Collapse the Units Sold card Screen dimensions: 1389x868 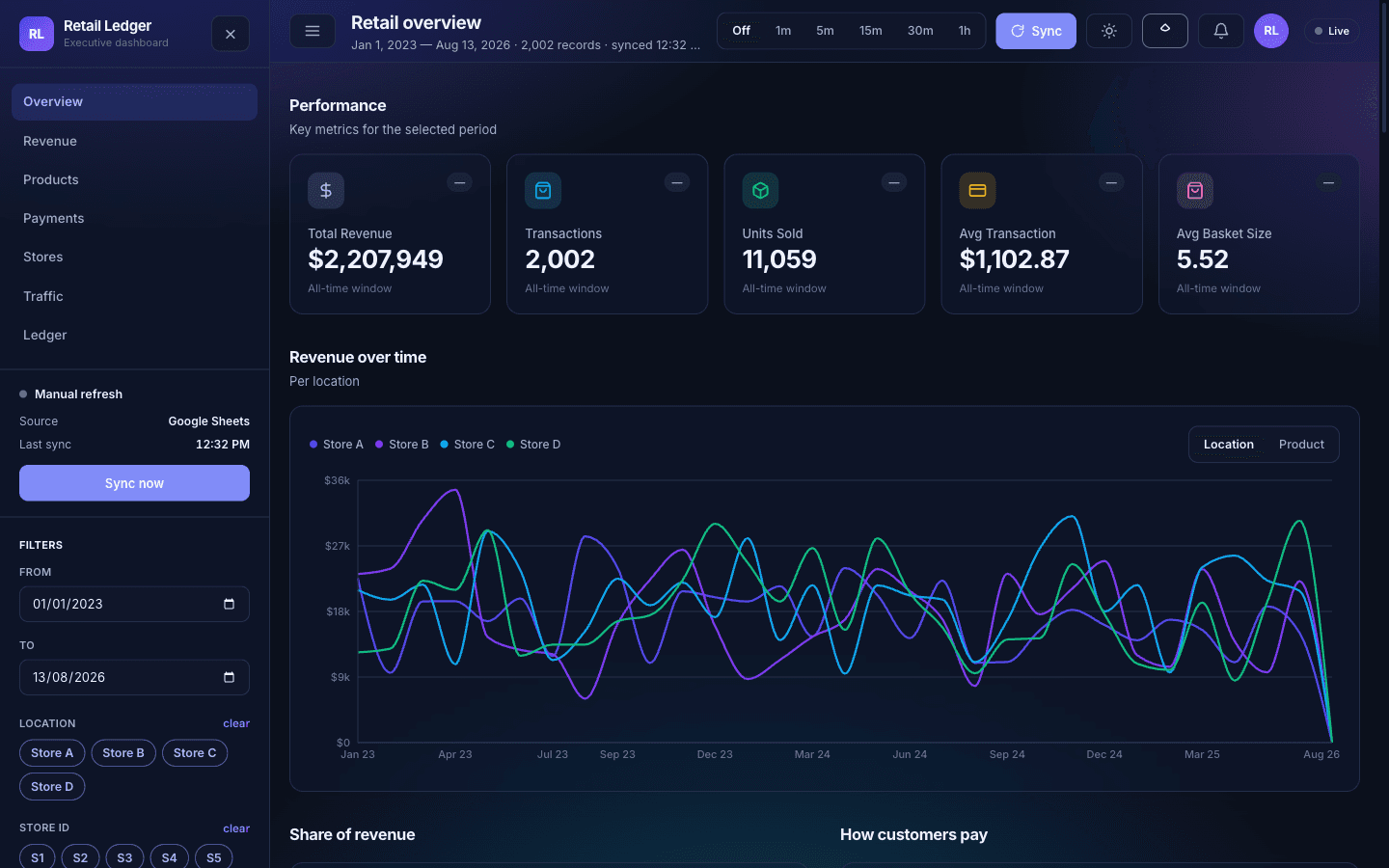click(x=894, y=182)
